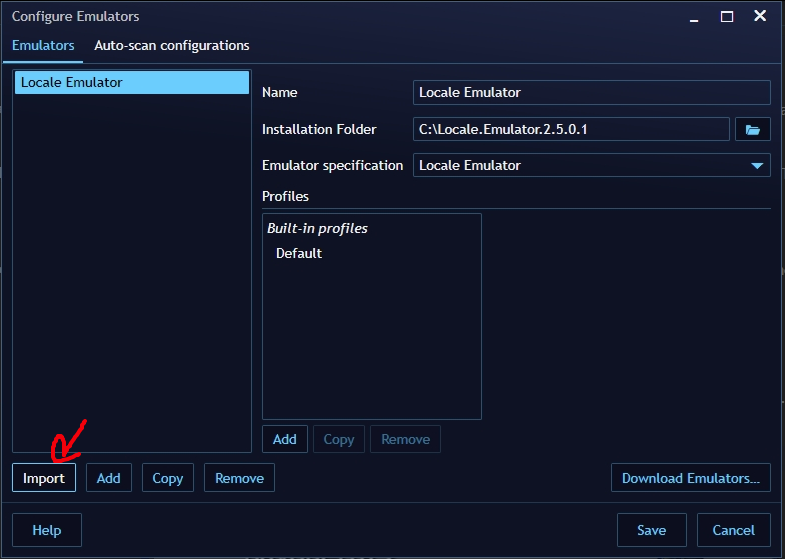Select the Default built-in profile
The image size is (785, 559).
tap(299, 253)
